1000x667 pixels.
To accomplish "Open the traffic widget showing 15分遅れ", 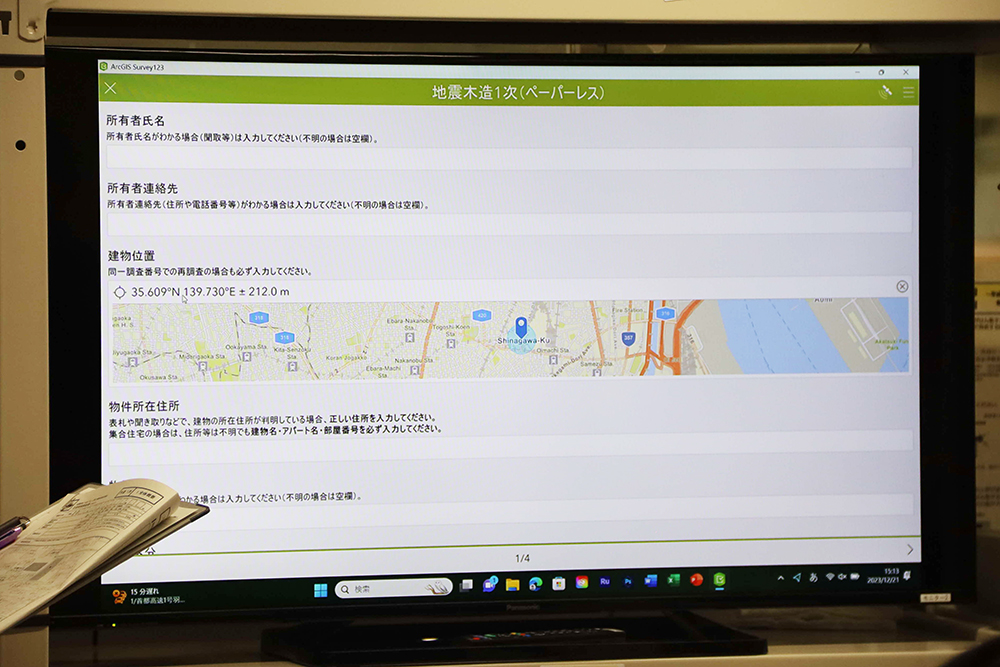I will 149,596.
